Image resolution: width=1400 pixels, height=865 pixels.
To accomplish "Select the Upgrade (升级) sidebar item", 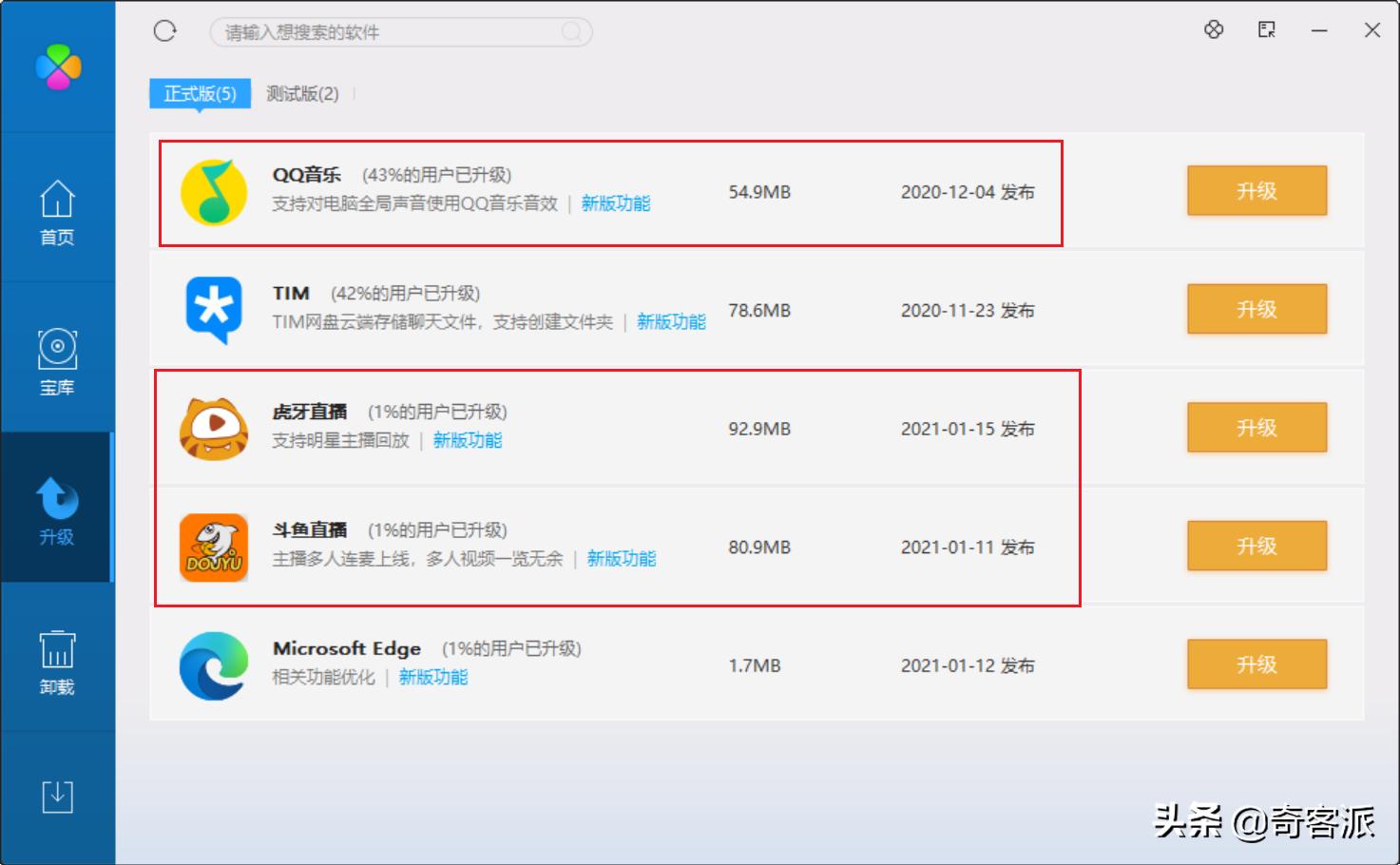I will tap(57, 510).
